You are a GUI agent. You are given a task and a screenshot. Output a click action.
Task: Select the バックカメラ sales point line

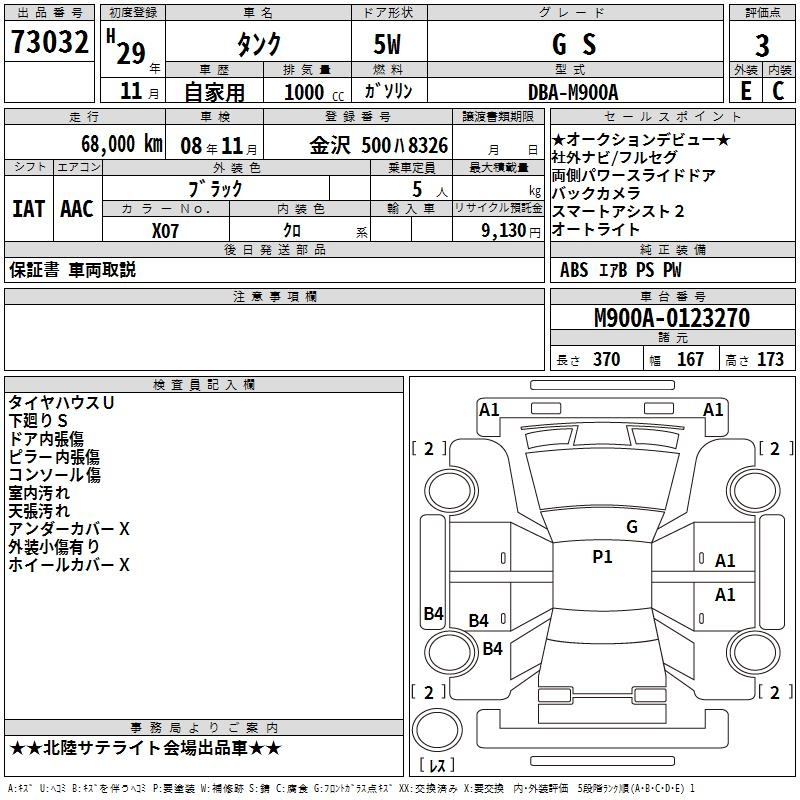tap(600, 193)
